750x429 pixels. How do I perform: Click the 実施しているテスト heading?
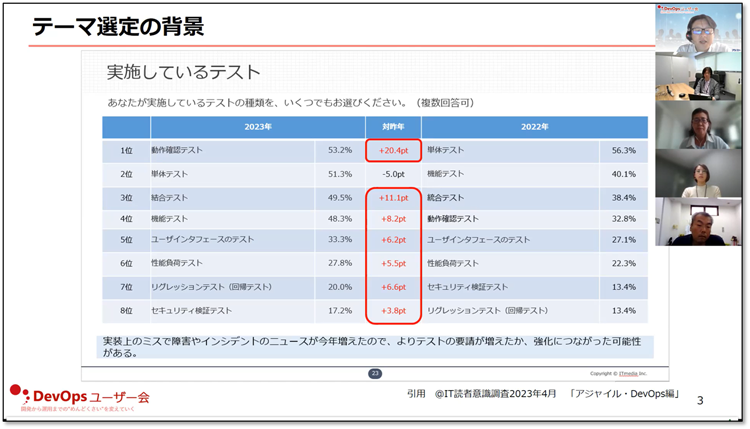184,72
